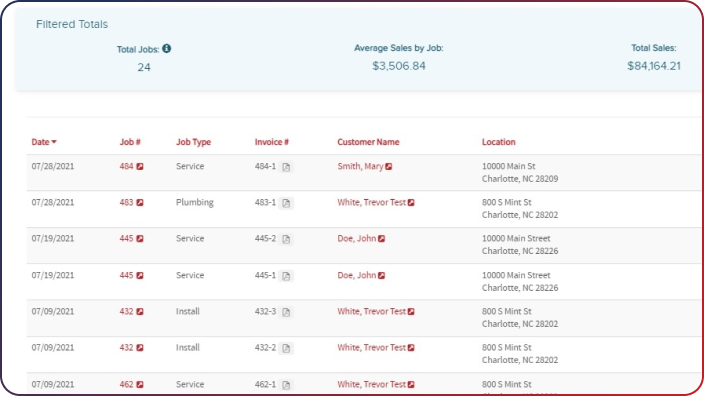Click external link icon beside job 484
Viewport: 704px width, 396px height.
pyautogui.click(x=140, y=167)
